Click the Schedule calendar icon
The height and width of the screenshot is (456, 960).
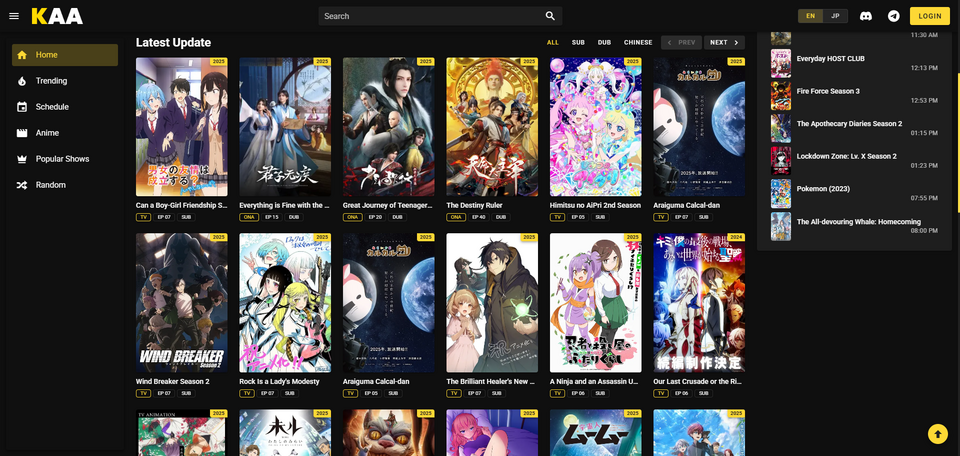click(x=22, y=107)
